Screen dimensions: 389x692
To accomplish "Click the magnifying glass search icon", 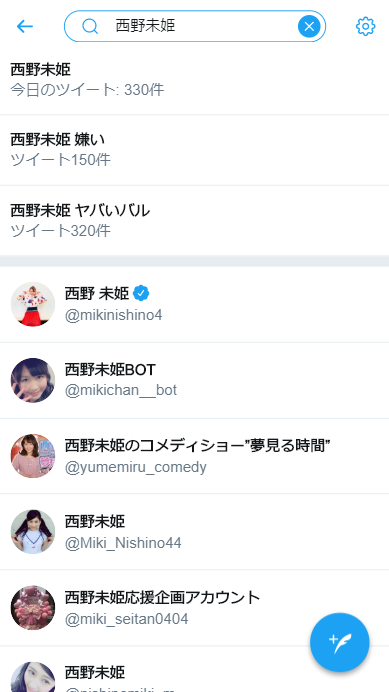I will tap(90, 26).
